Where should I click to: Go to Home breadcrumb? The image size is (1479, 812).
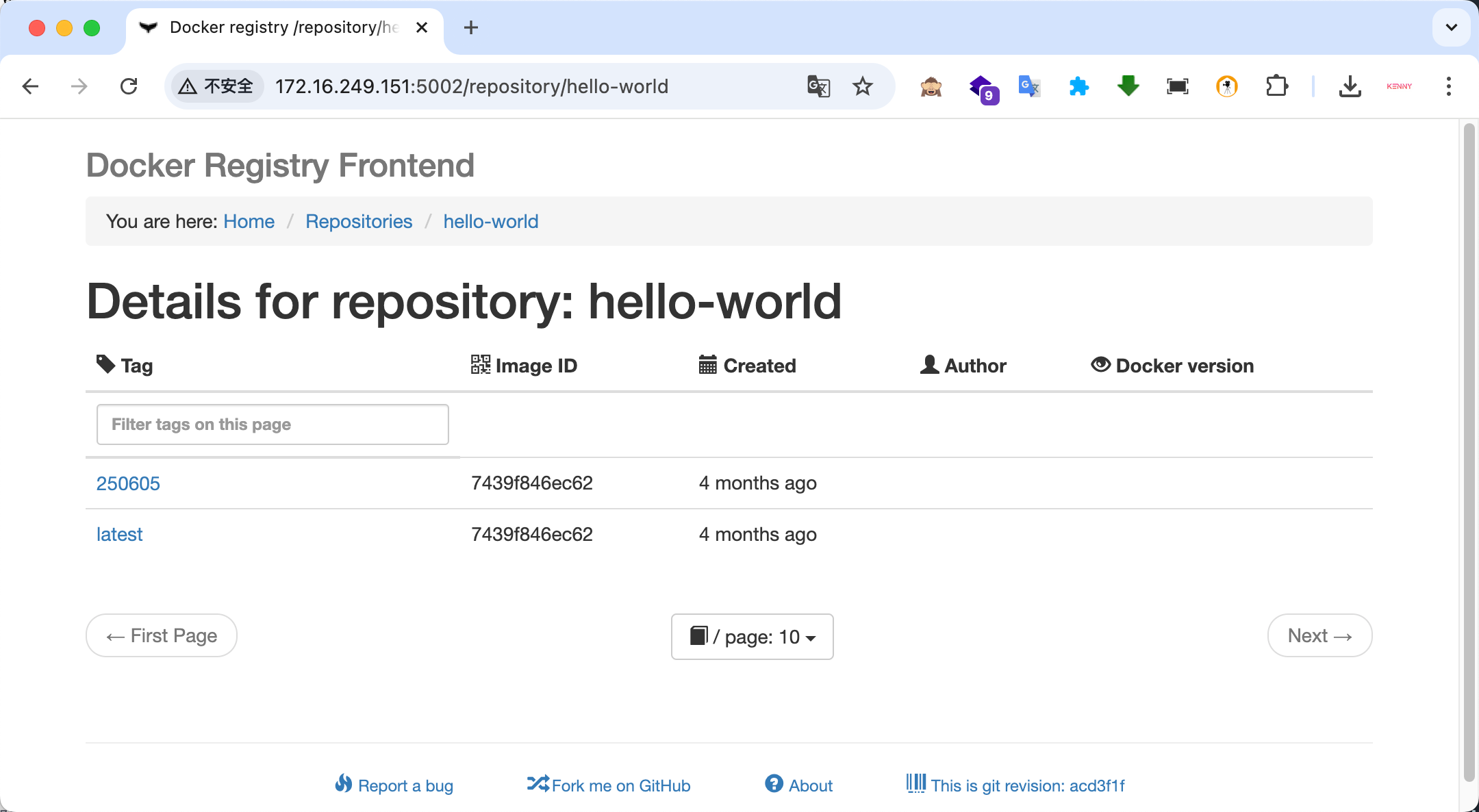click(249, 221)
